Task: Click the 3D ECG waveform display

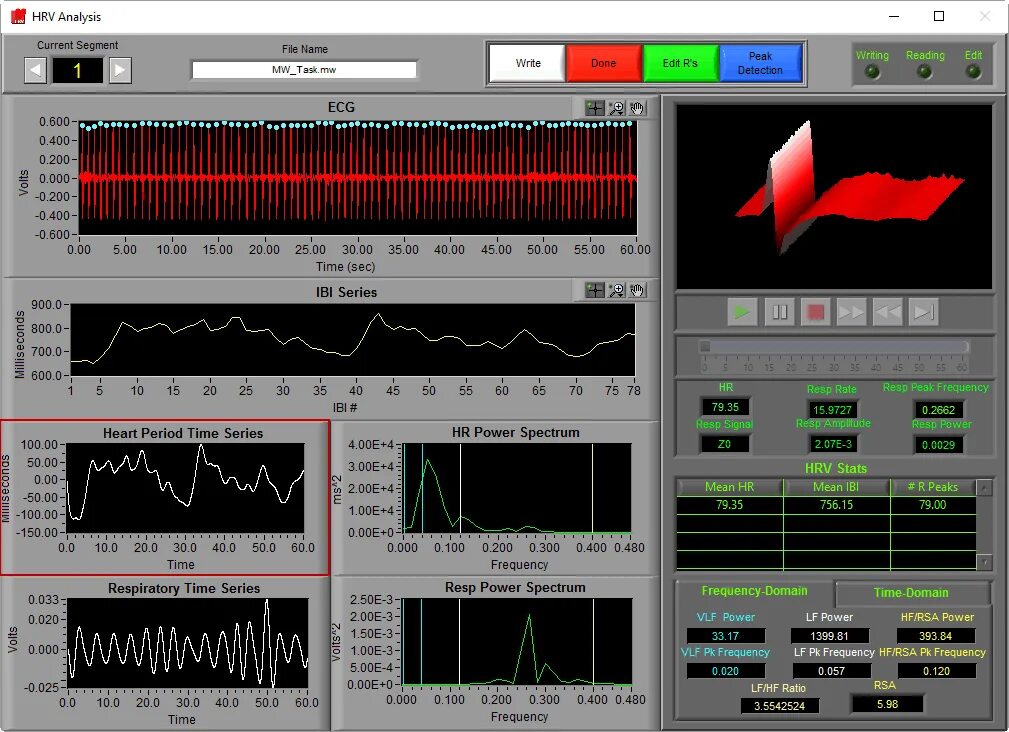Action: 834,196
